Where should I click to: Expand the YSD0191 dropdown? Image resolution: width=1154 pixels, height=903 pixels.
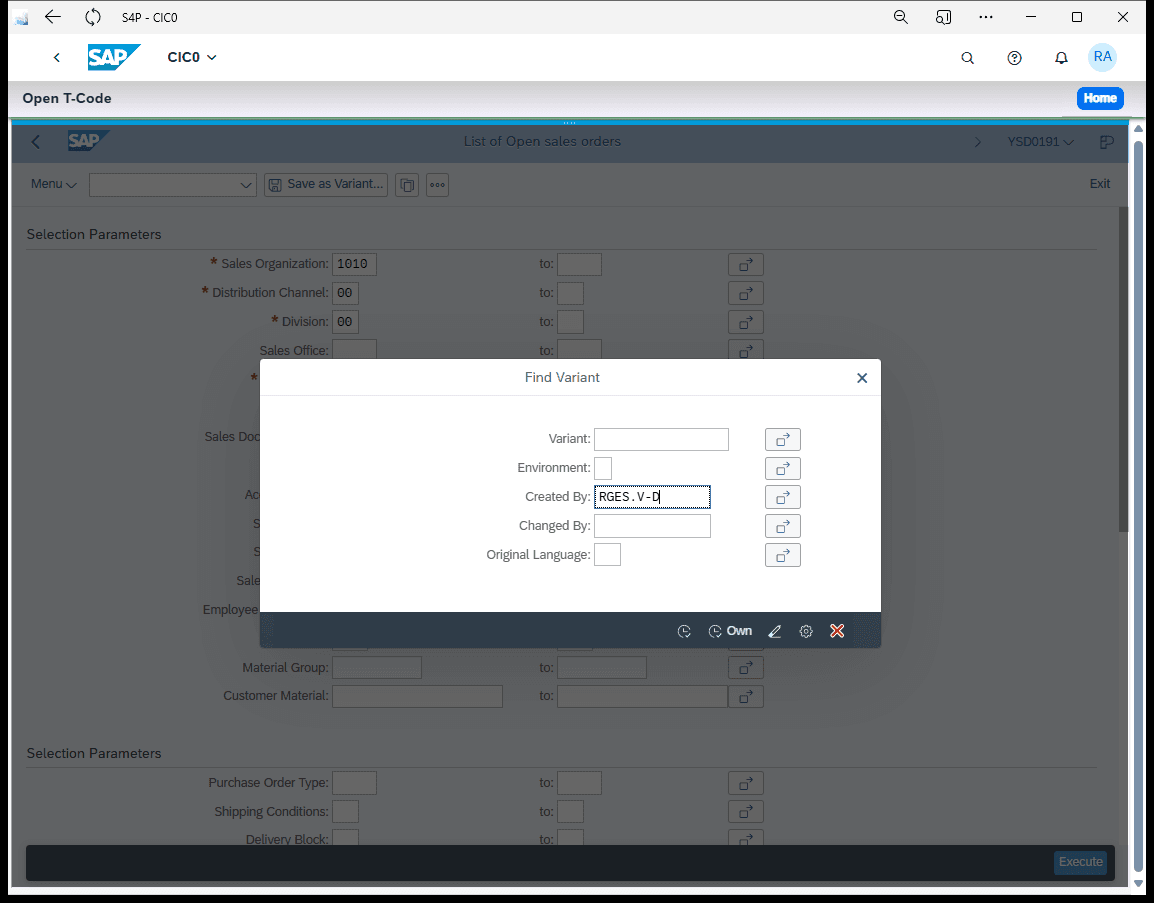pyautogui.click(x=1040, y=142)
